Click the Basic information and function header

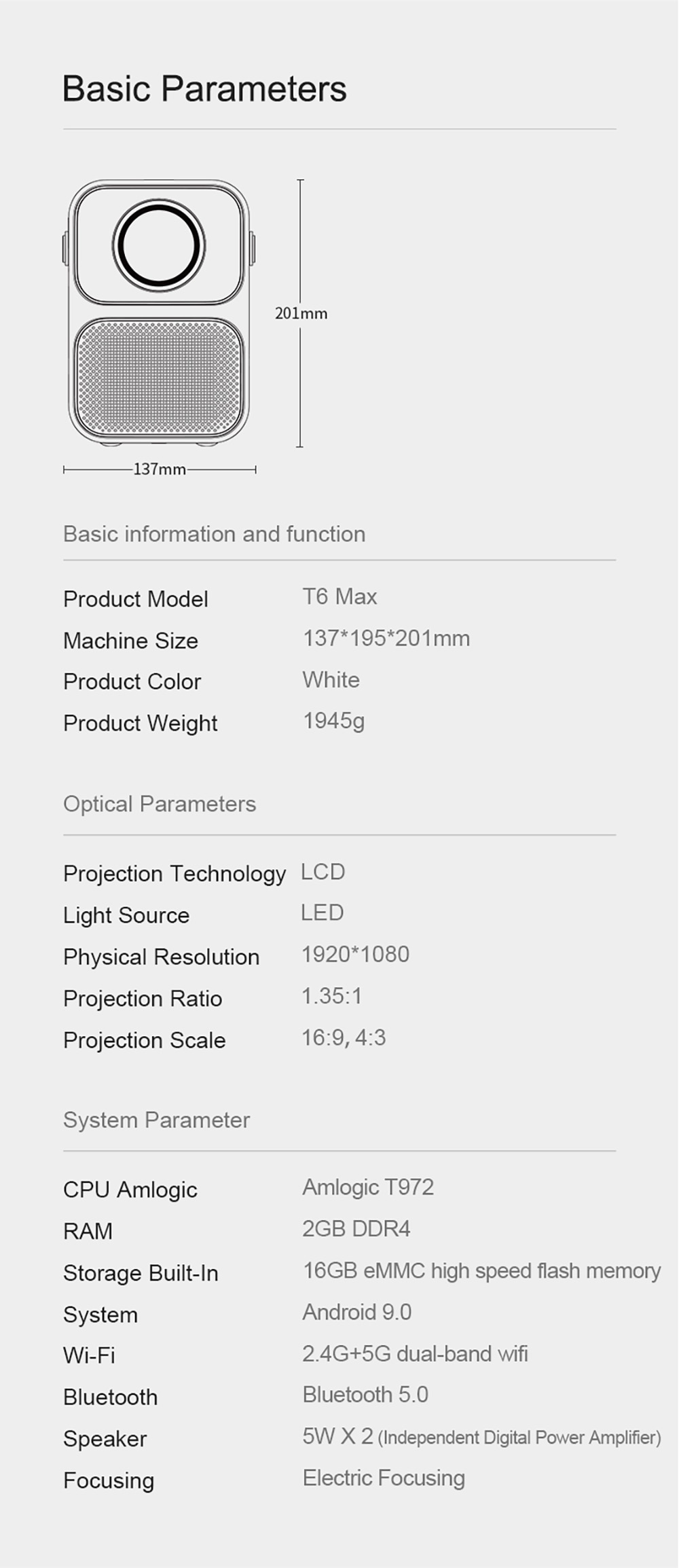[x=214, y=534]
